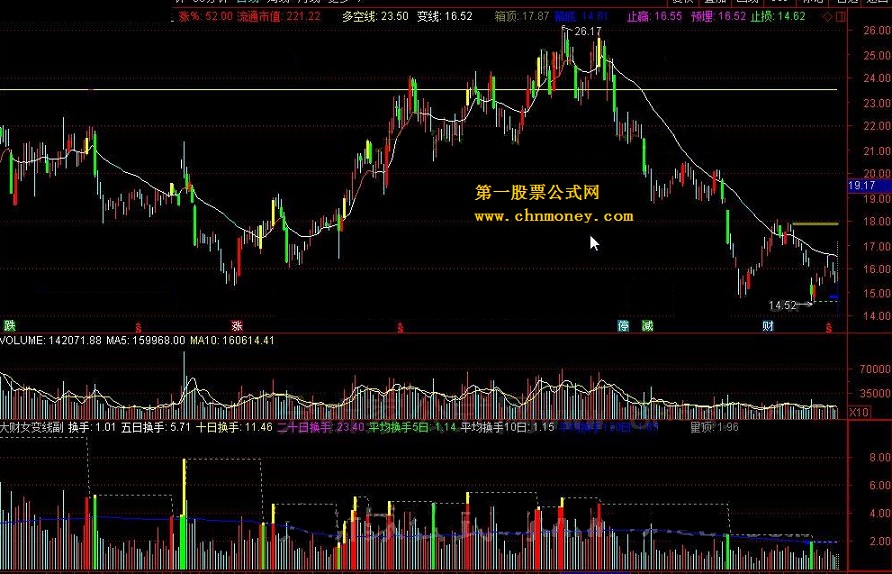The width and height of the screenshot is (892, 574).
Task: Click the 8.00 turnover axis tick
Action: pos(879,457)
